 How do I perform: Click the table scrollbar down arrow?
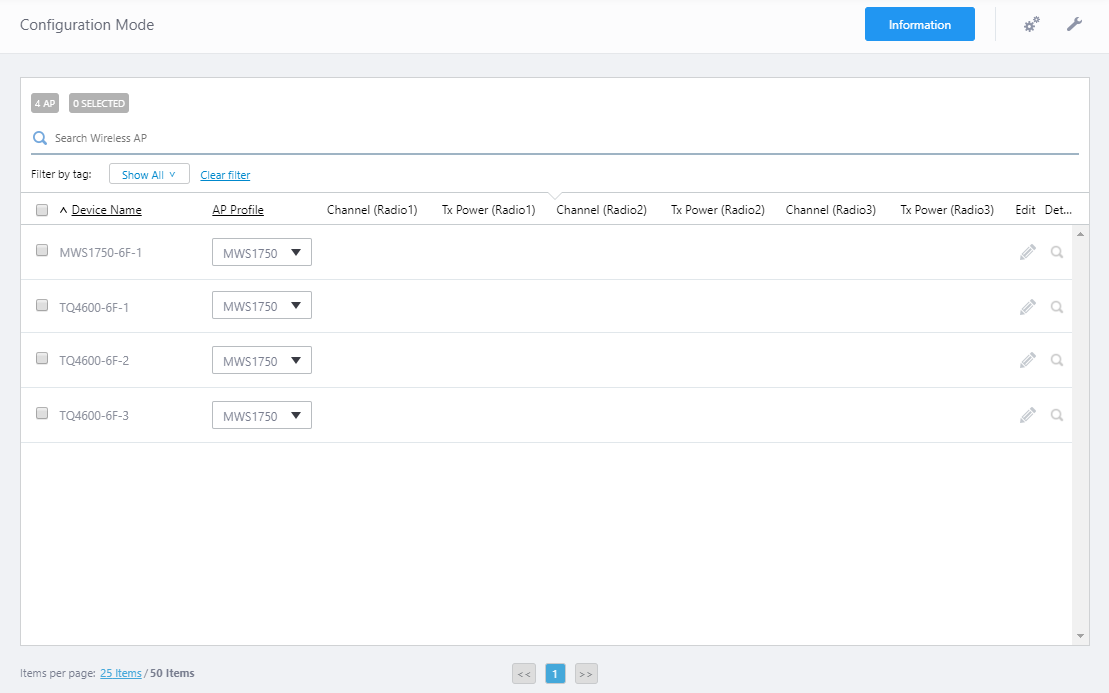pyautogui.click(x=1080, y=636)
